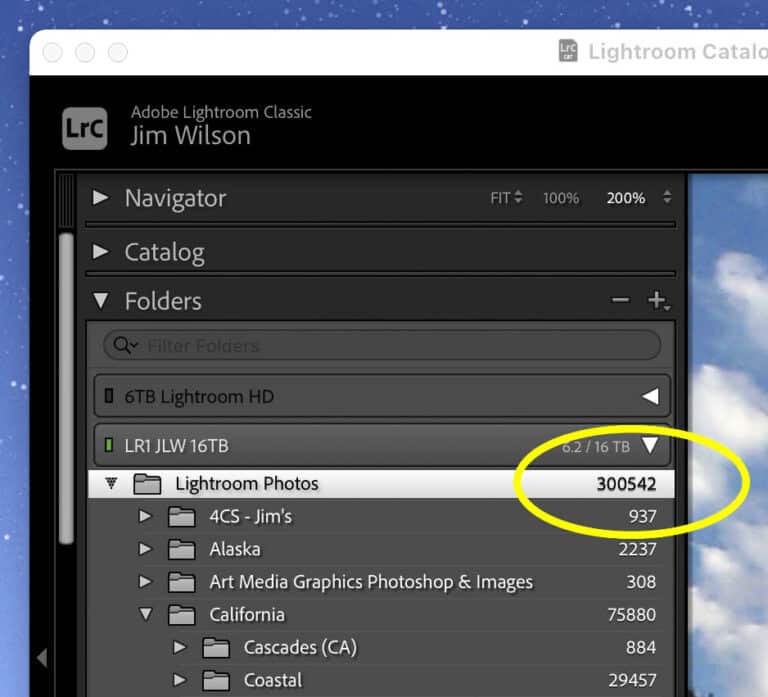The height and width of the screenshot is (697, 768).
Task: Click the left panel hide arrow
Action: (42, 657)
